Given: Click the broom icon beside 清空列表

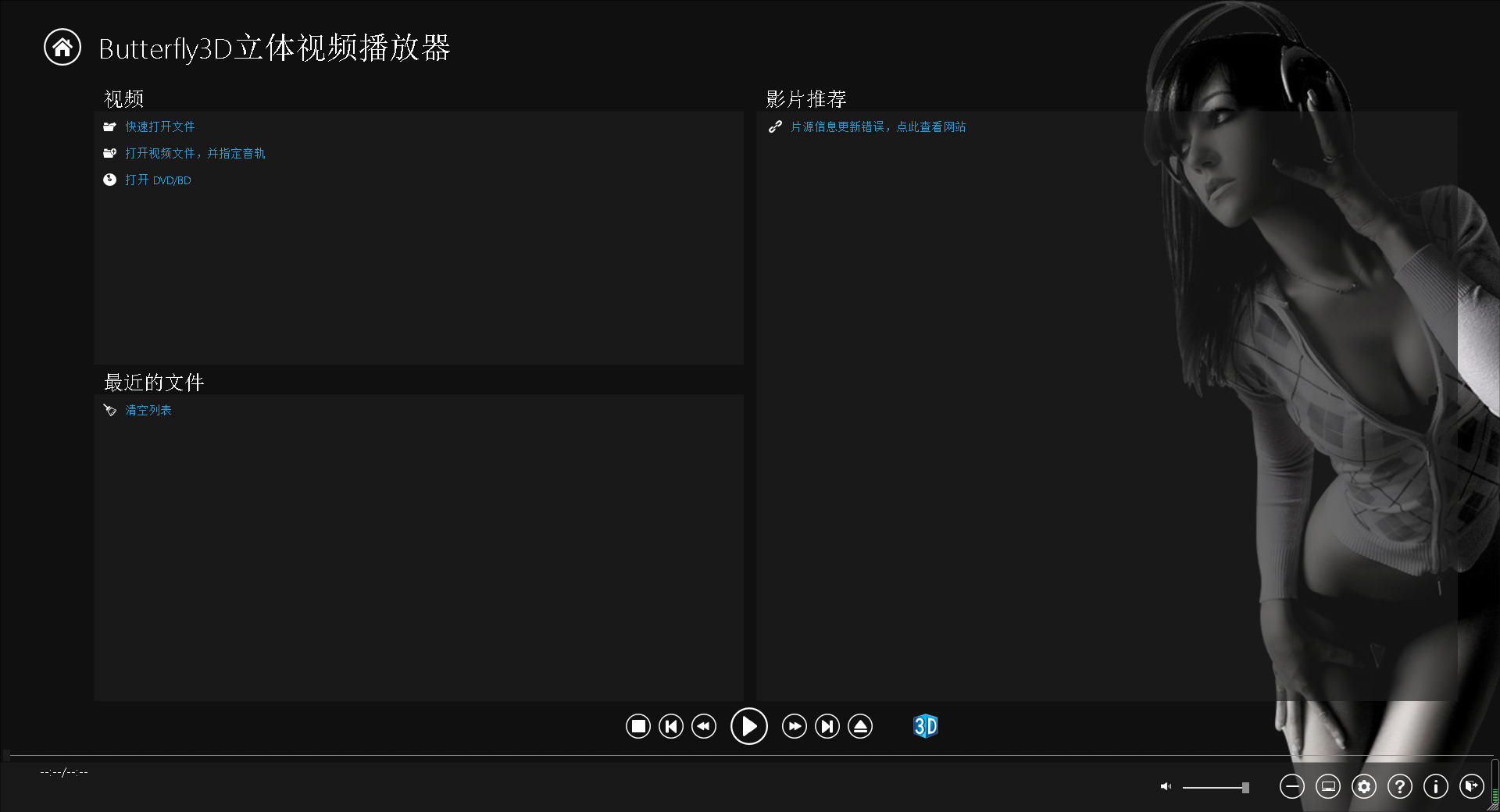Looking at the screenshot, I should (110, 410).
